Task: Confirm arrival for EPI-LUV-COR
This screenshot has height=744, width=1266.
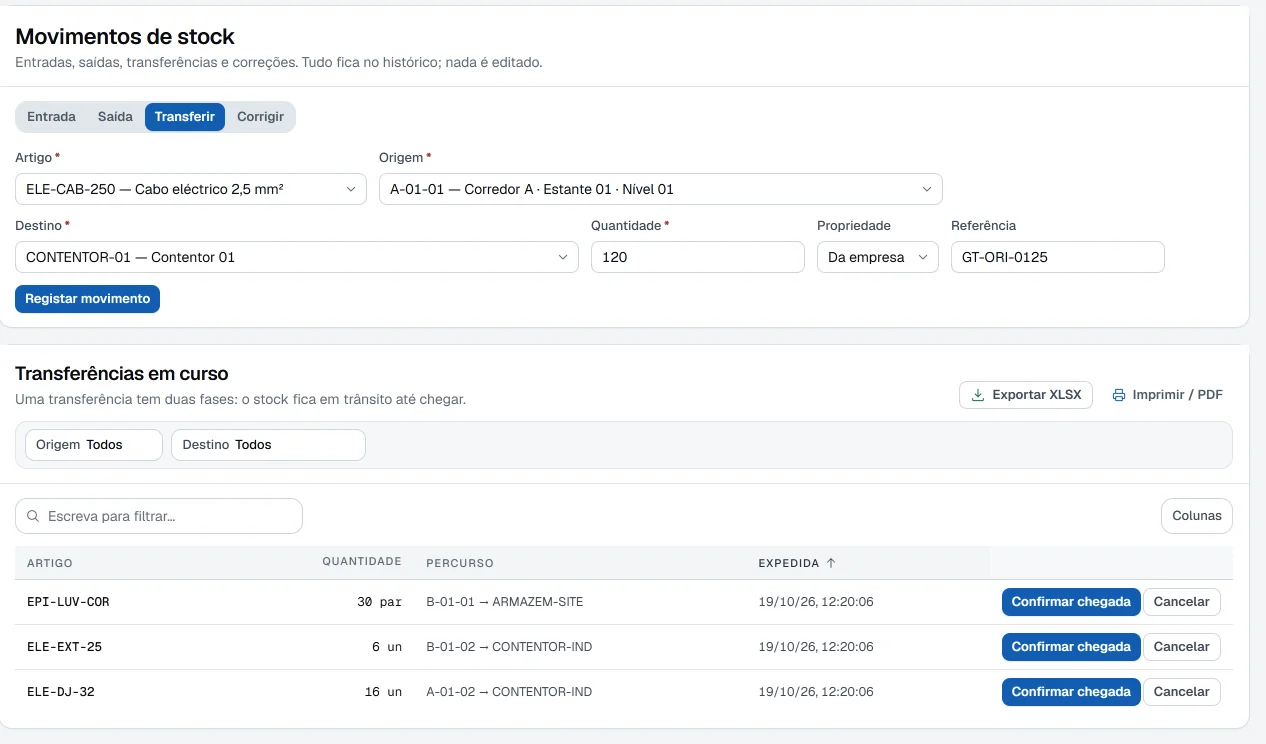Action: point(1071,602)
